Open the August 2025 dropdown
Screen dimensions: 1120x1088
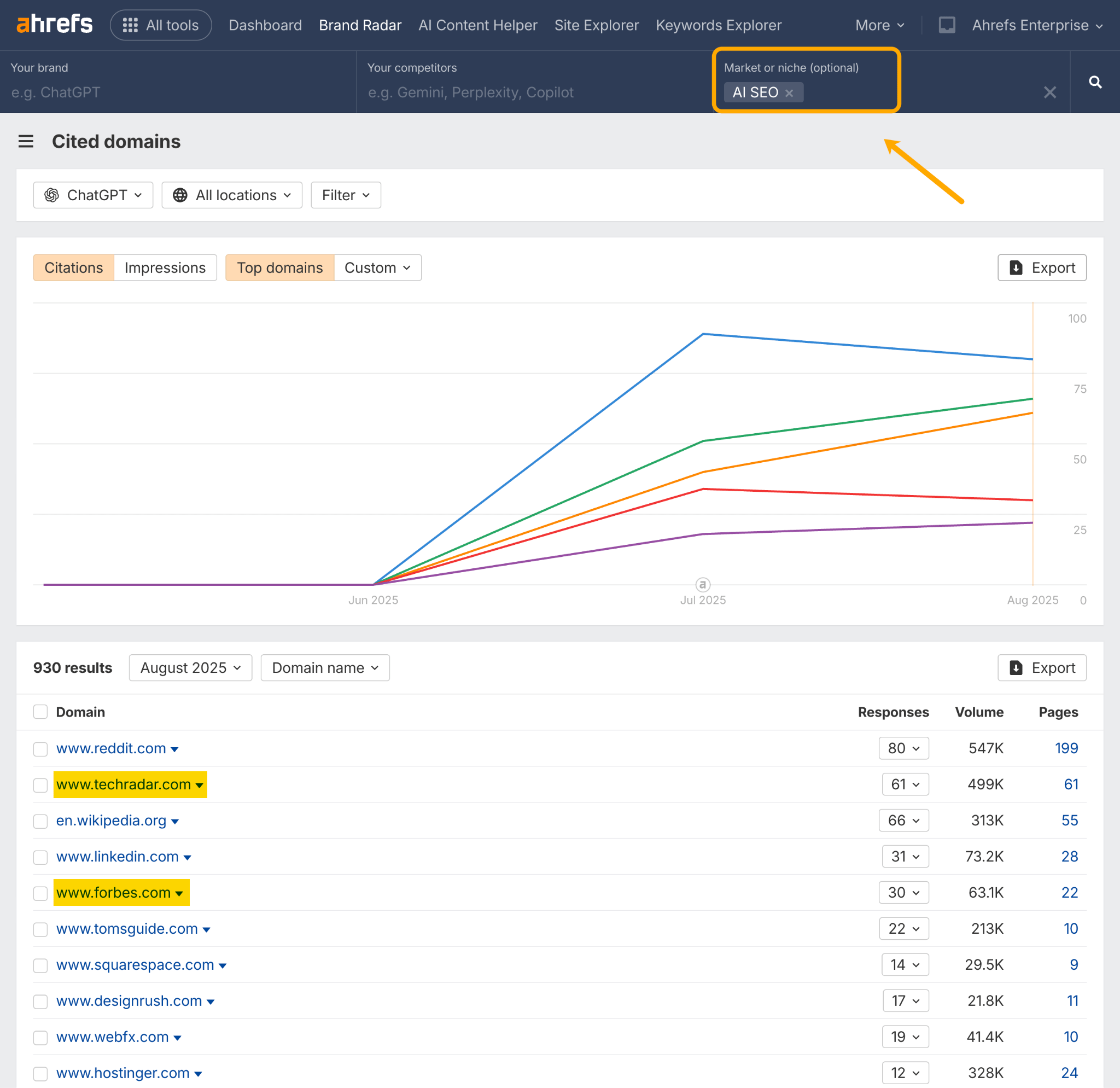point(190,667)
